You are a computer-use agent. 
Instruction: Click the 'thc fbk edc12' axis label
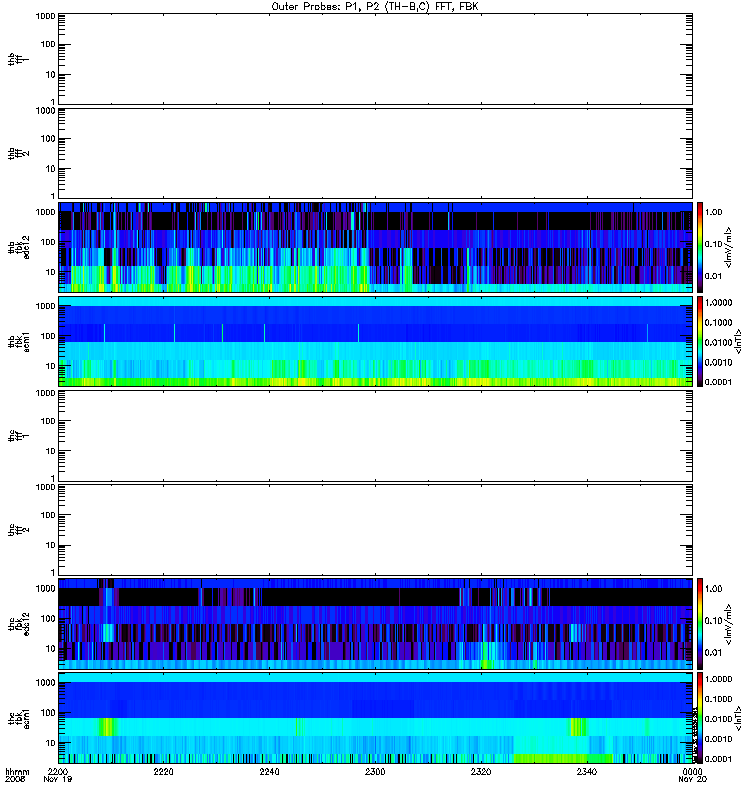pyautogui.click(x=19, y=623)
